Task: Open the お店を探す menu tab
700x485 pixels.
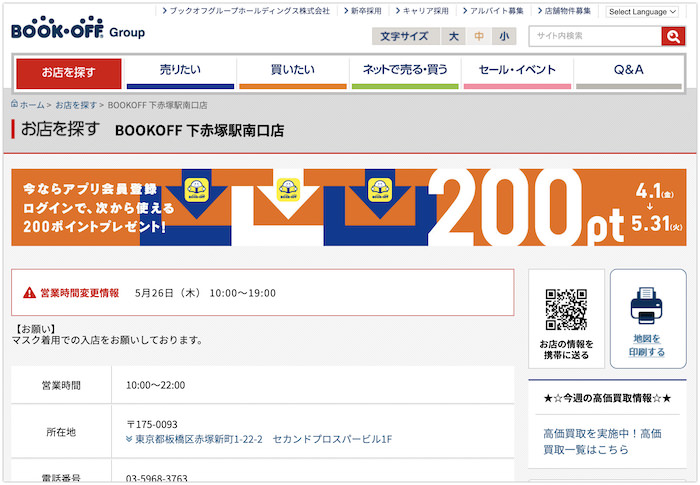Action: [x=69, y=73]
